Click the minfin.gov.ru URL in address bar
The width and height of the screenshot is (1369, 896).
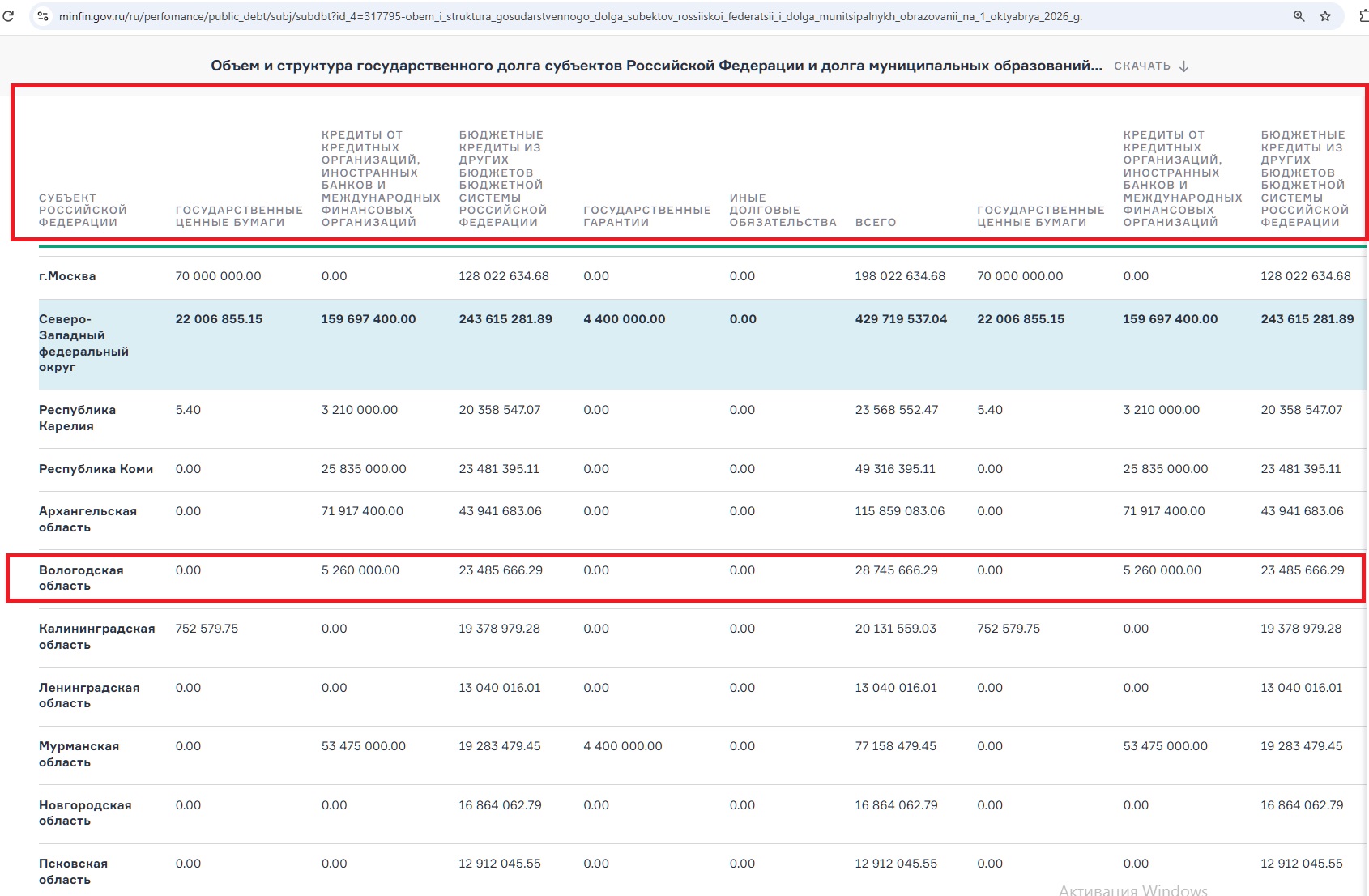(x=570, y=16)
